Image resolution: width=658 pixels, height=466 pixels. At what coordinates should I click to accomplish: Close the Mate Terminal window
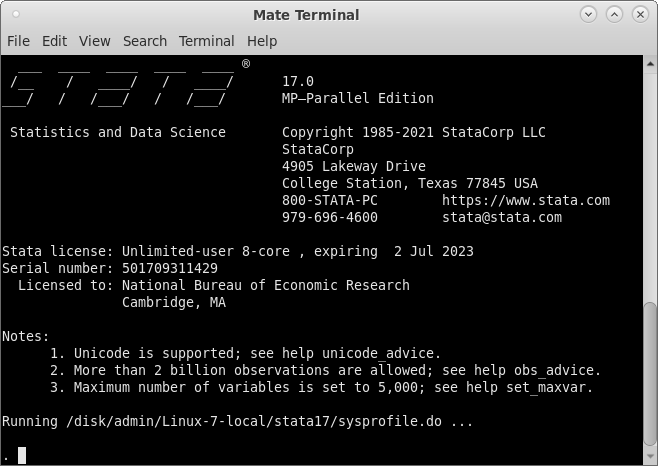tap(638, 14)
